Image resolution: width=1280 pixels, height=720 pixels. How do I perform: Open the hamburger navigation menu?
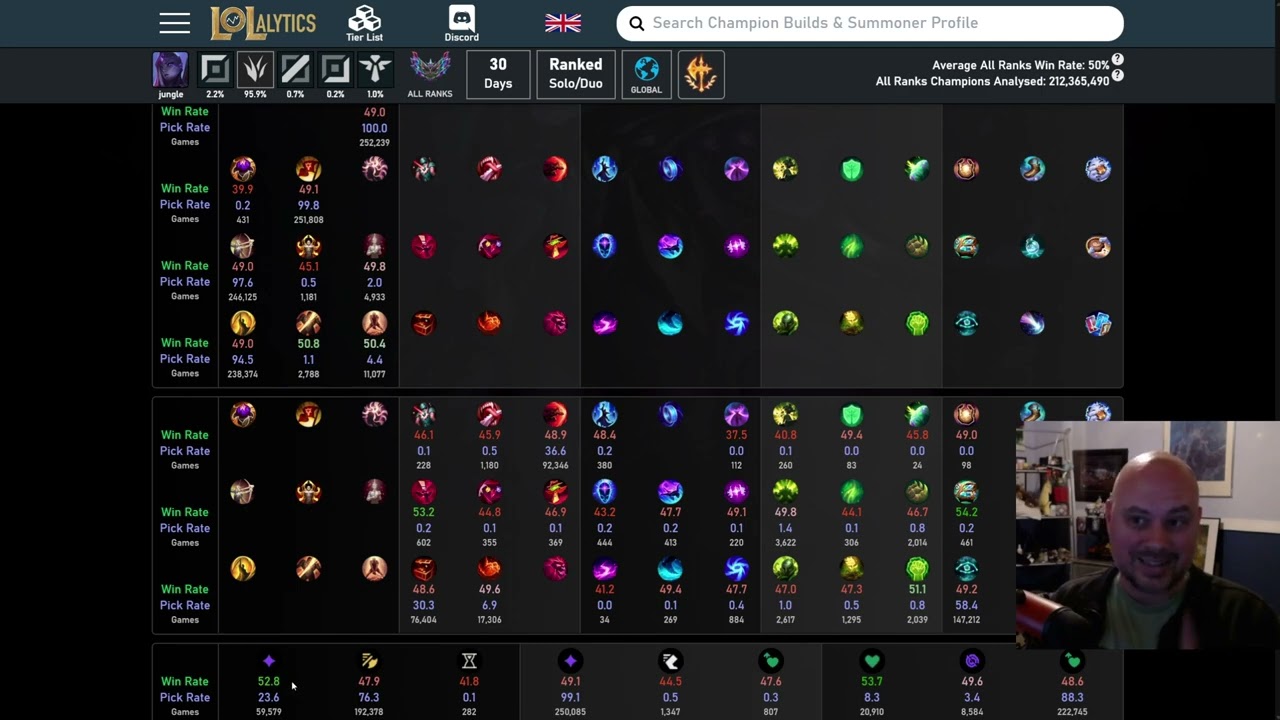(174, 23)
